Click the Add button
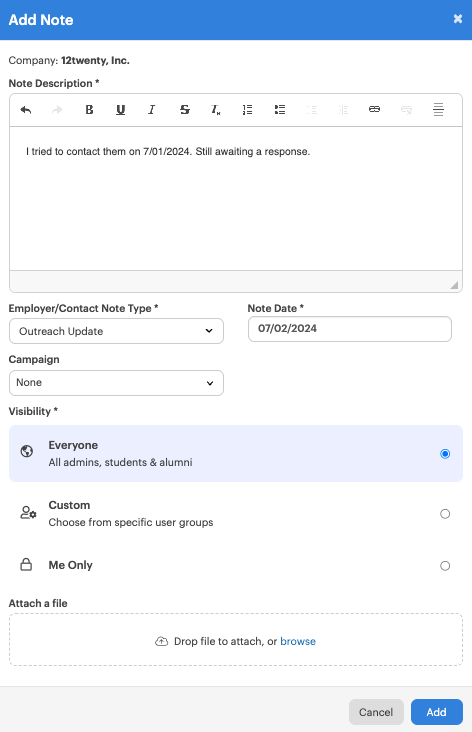472x732 pixels. 437,712
